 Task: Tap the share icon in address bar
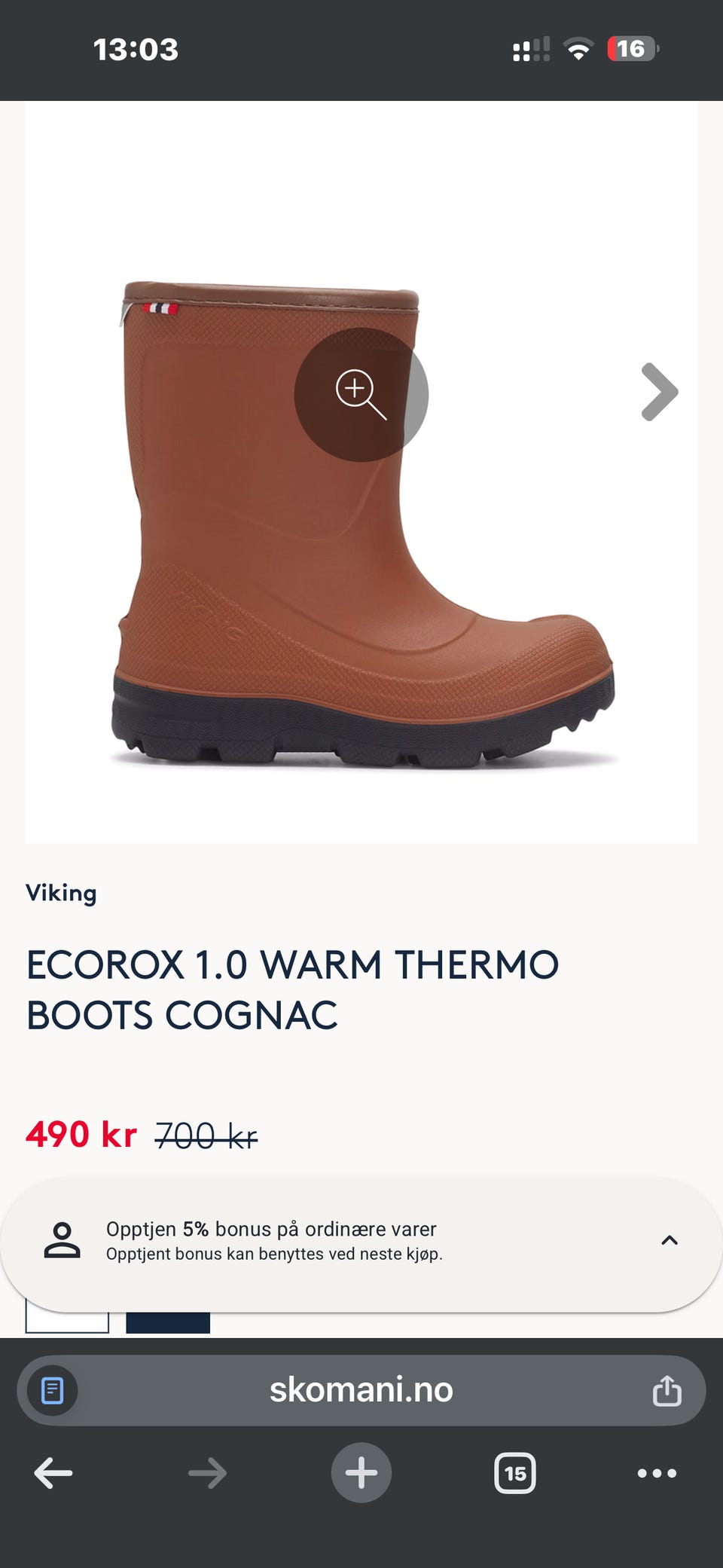pos(667,1390)
